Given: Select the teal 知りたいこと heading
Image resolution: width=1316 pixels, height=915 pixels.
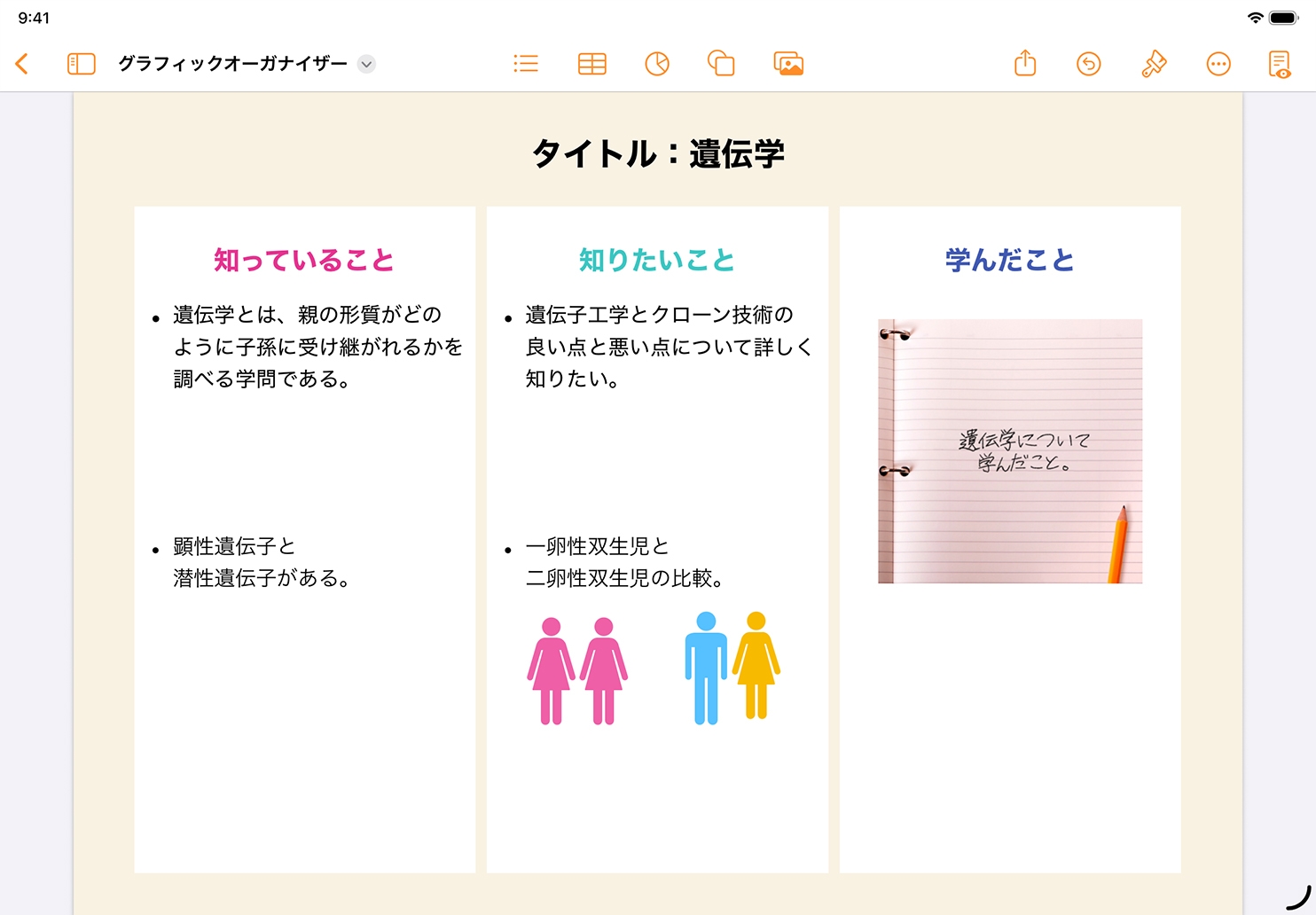Looking at the screenshot, I should [657, 261].
